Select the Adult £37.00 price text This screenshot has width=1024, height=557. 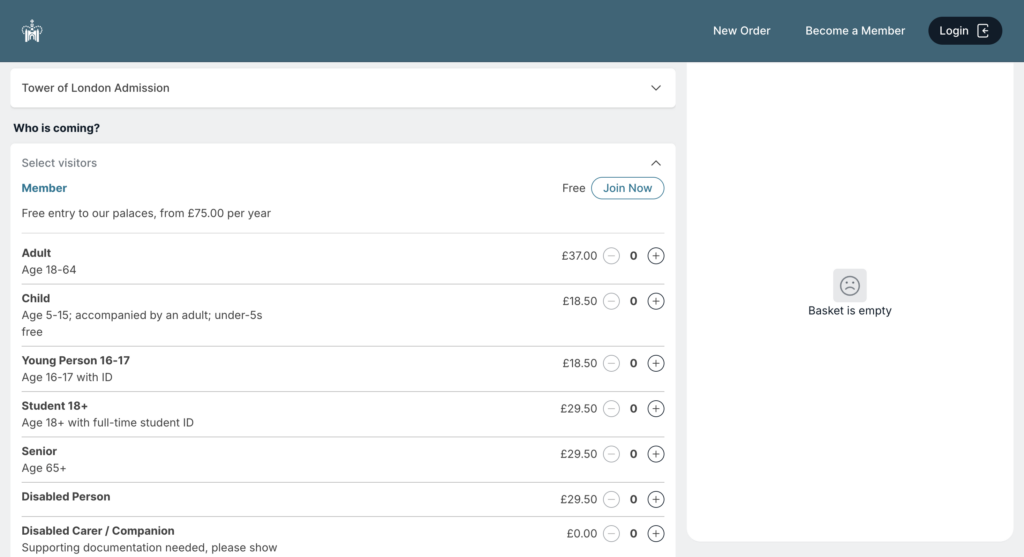point(579,256)
